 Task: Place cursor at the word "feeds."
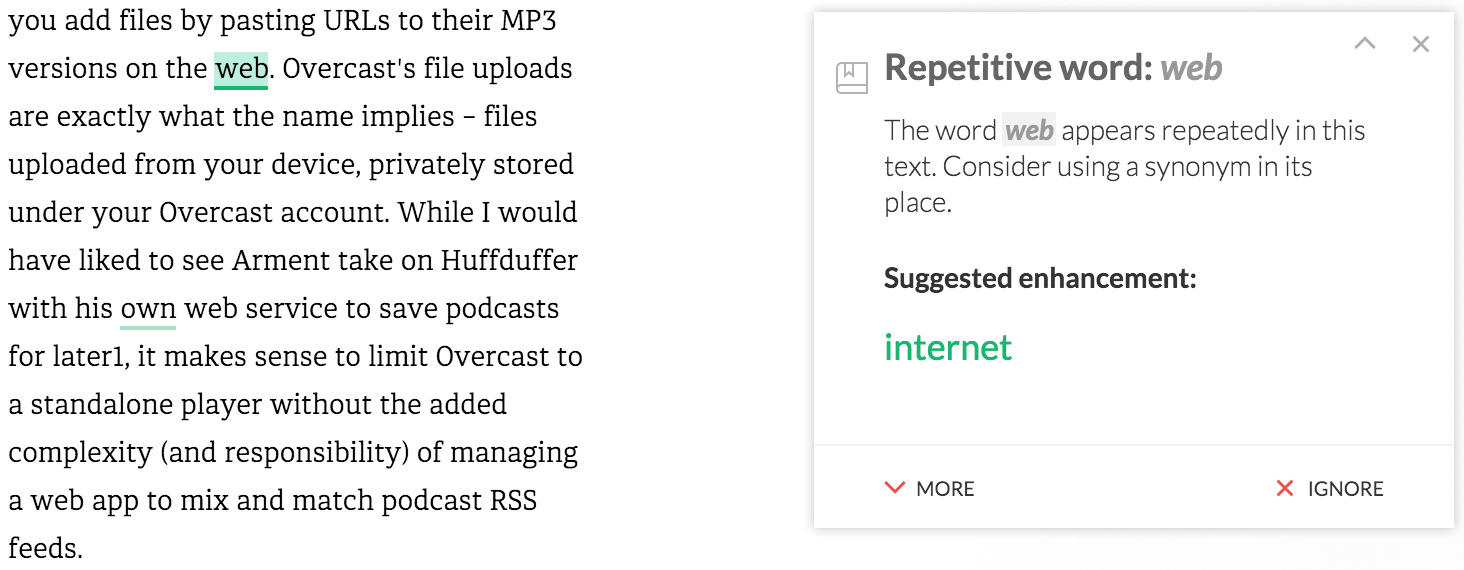(x=45, y=549)
